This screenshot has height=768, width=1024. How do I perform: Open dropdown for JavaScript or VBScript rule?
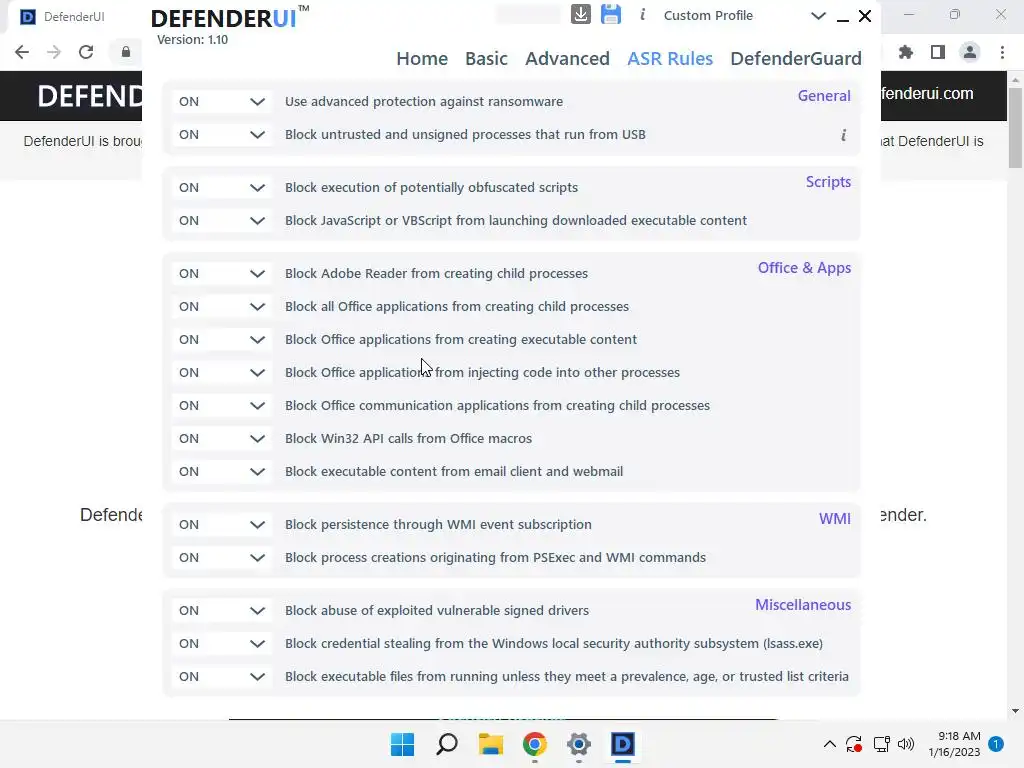(221, 221)
